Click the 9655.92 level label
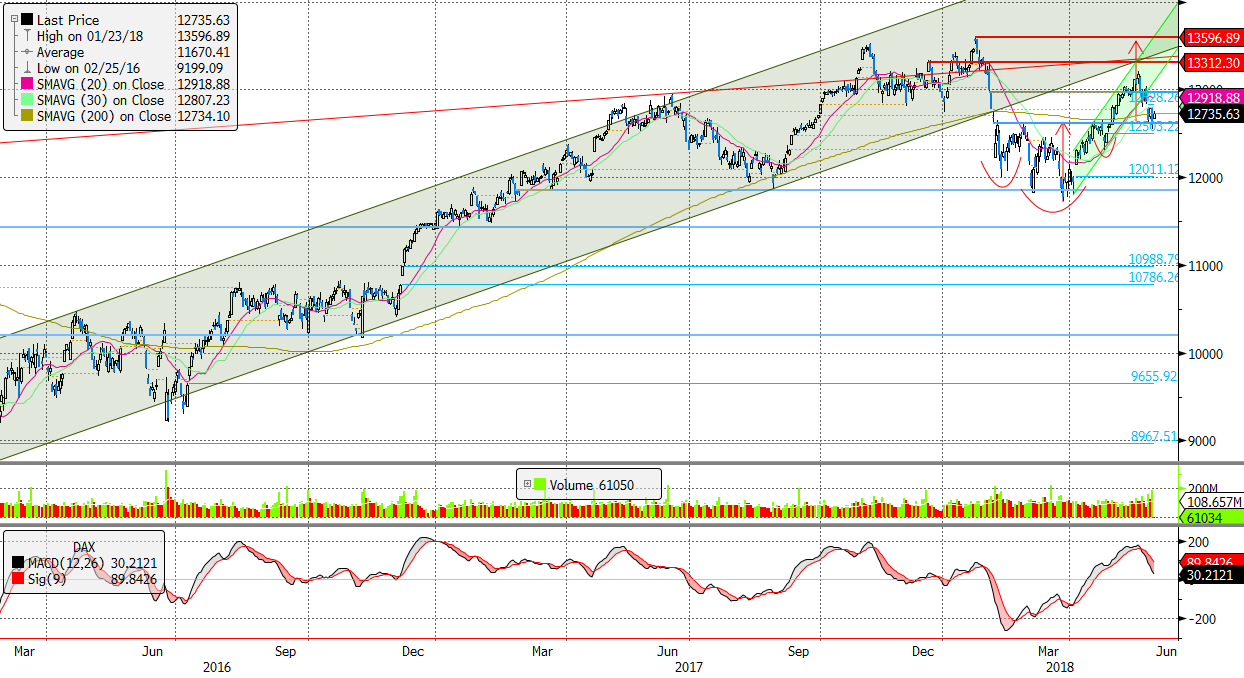Screen dimensions: 1244x678 click(1154, 377)
